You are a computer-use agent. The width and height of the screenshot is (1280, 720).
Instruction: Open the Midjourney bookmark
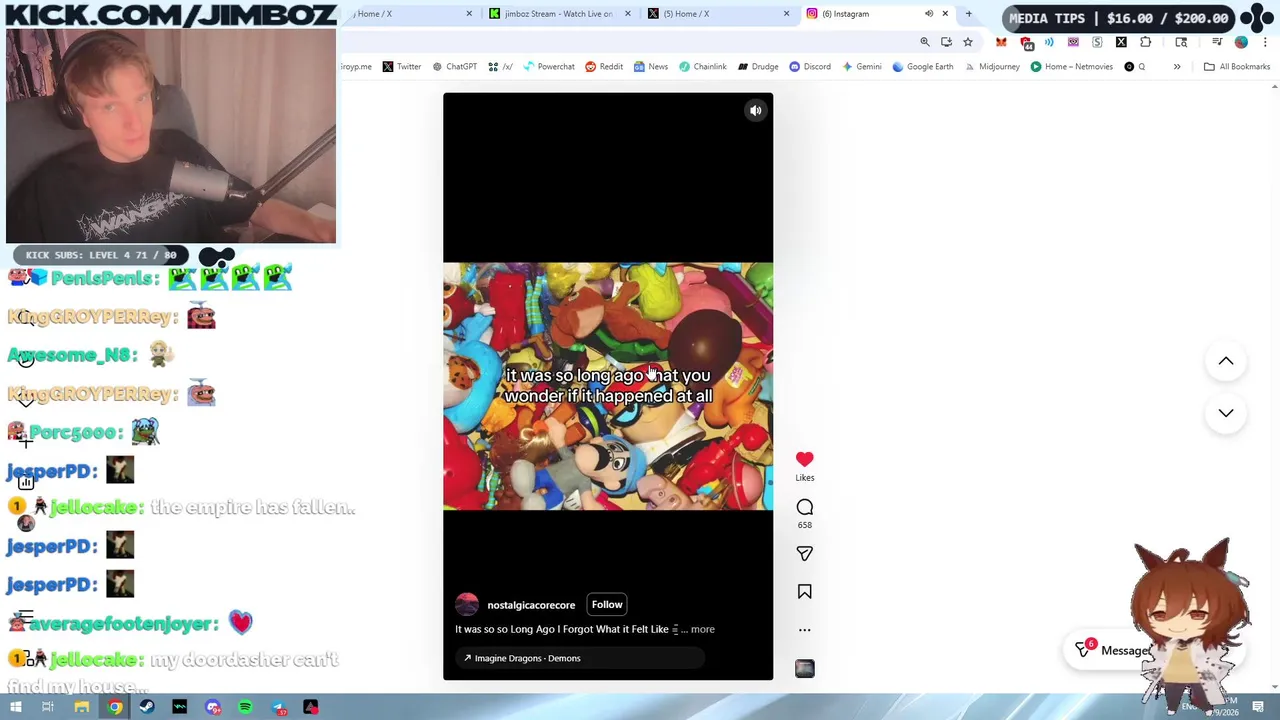tap(991, 67)
